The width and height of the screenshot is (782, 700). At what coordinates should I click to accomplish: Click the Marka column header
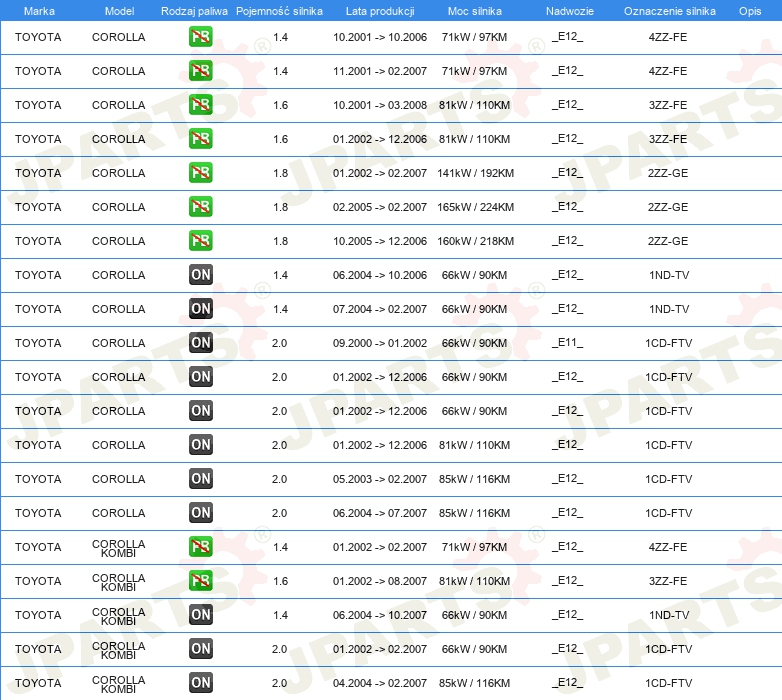coord(39,11)
